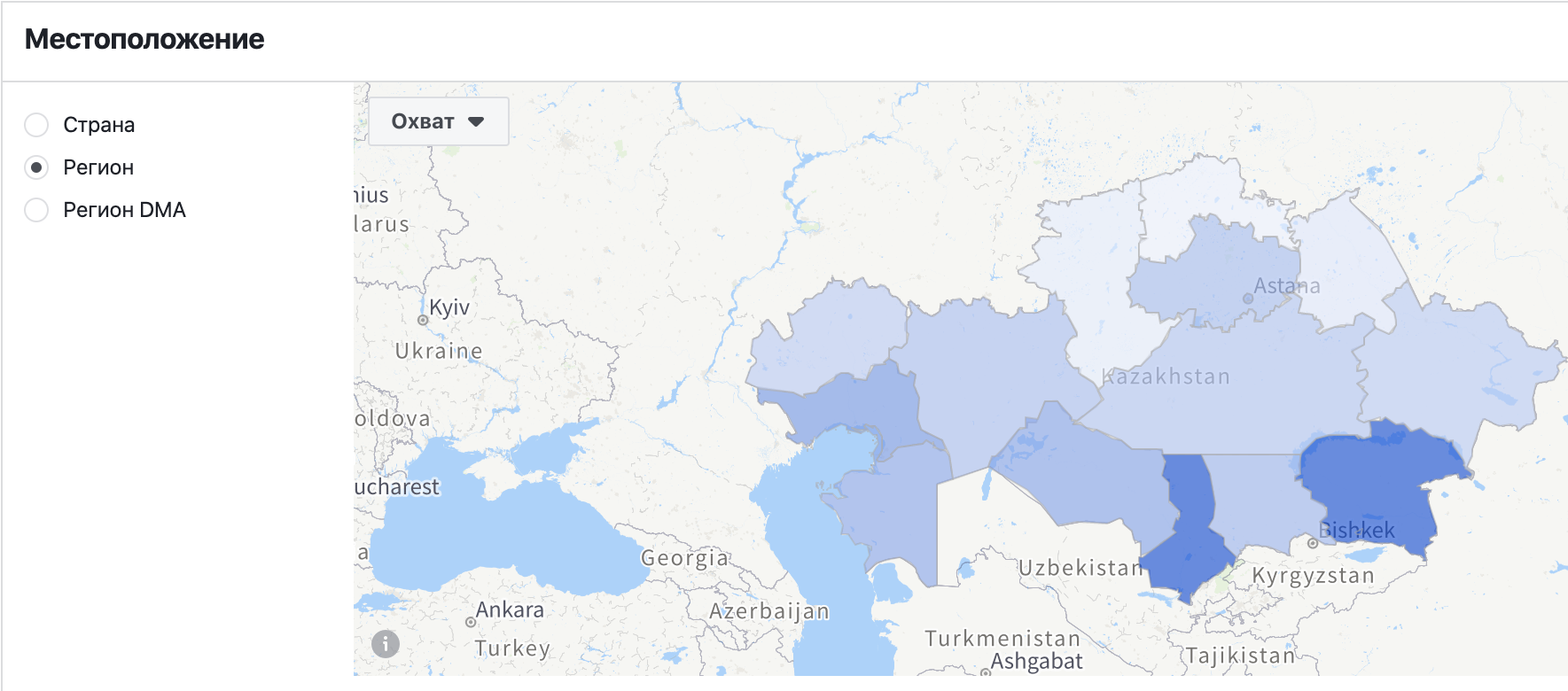Select the Регион radio button
This screenshot has height=691, width=1568.
pyautogui.click(x=36, y=167)
